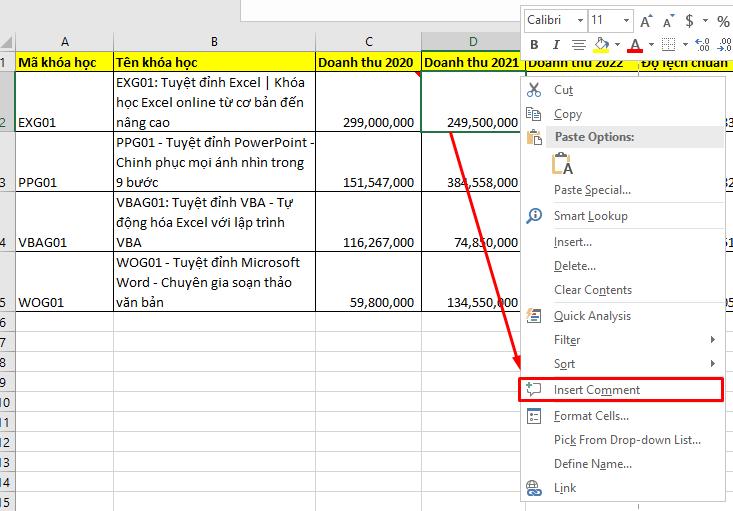
Task: Click the Decrease Font Size icon
Action: [667, 21]
